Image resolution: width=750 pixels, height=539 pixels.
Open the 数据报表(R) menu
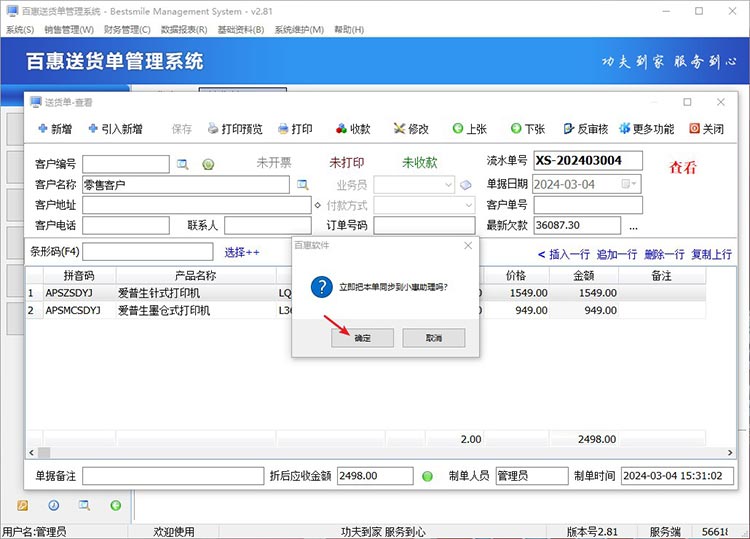(184, 30)
